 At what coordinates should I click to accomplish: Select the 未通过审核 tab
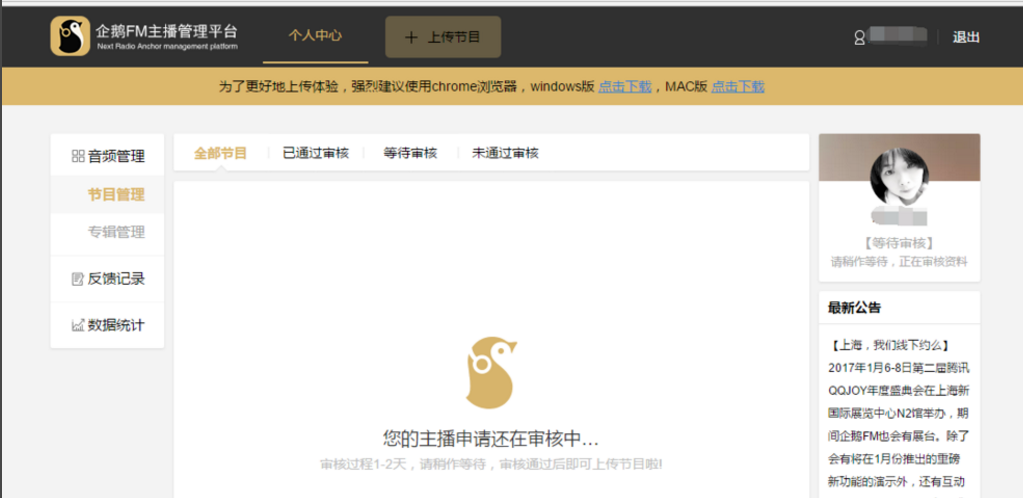[x=506, y=153]
